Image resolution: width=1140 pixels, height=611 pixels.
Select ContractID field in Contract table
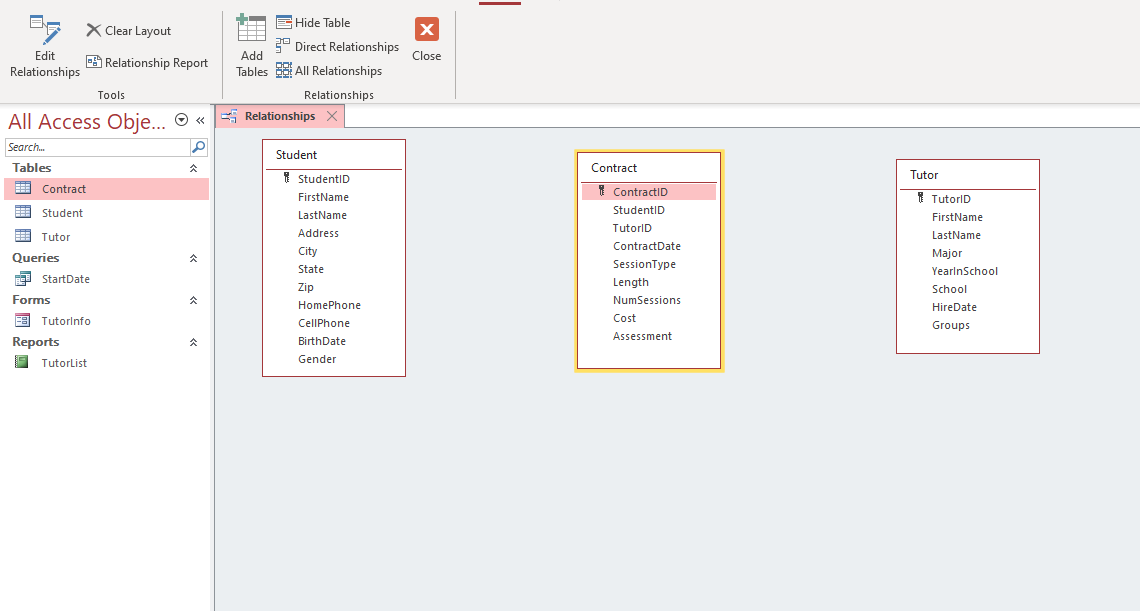click(x=649, y=192)
